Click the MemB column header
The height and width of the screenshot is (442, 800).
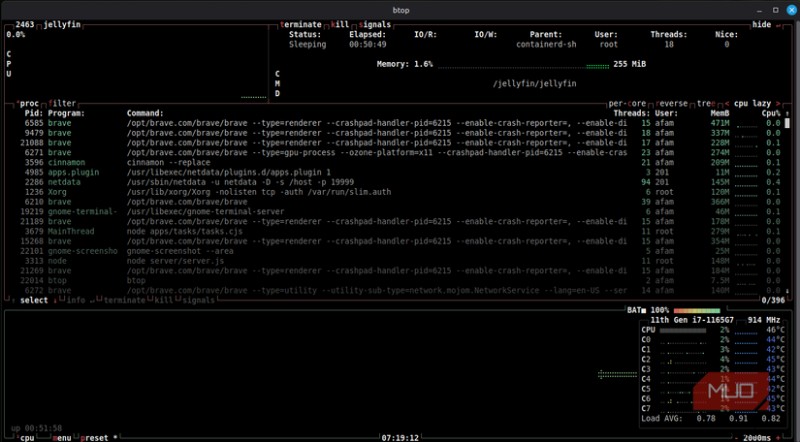(720, 113)
